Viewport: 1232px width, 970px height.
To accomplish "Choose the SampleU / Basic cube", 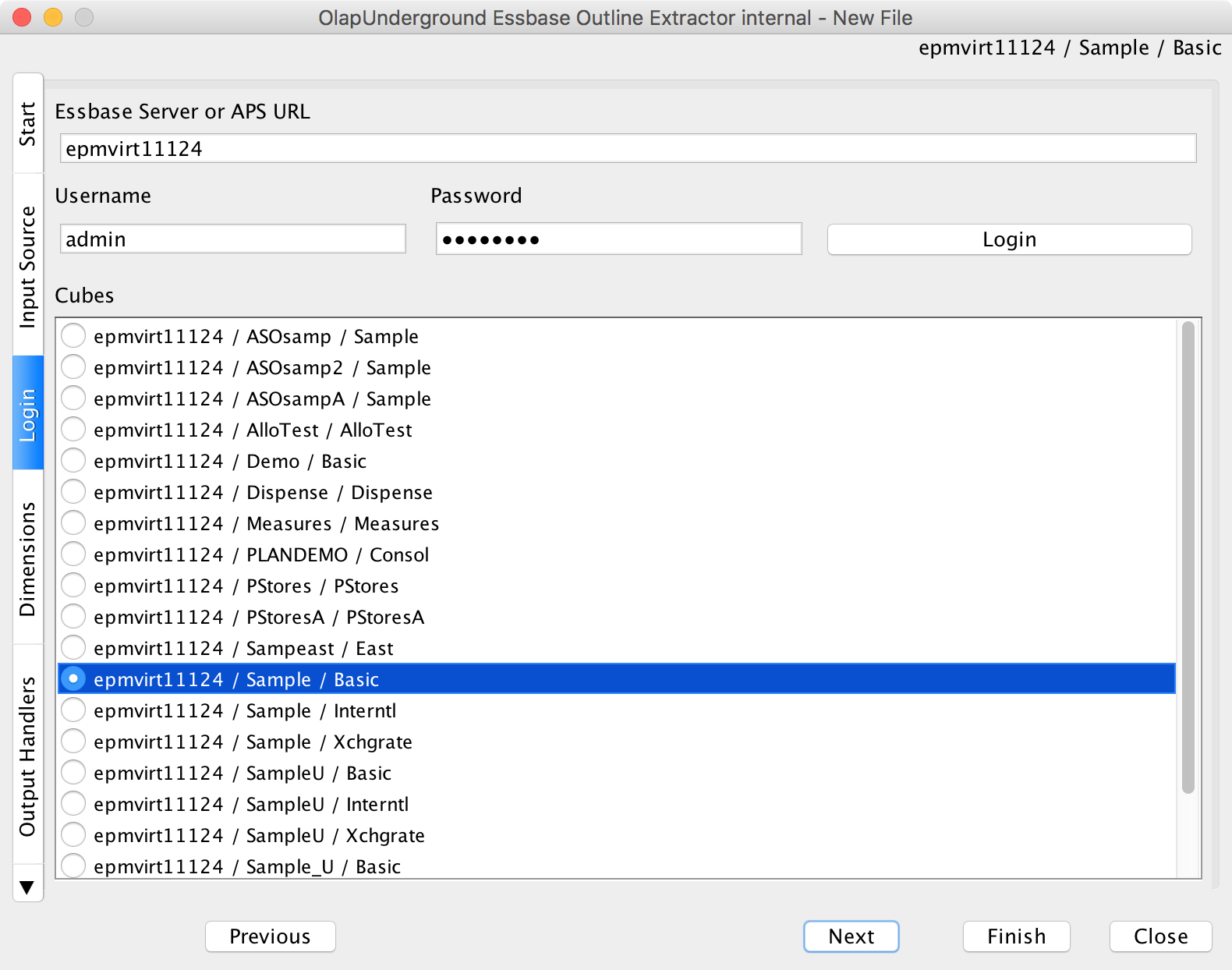I will (73, 773).
